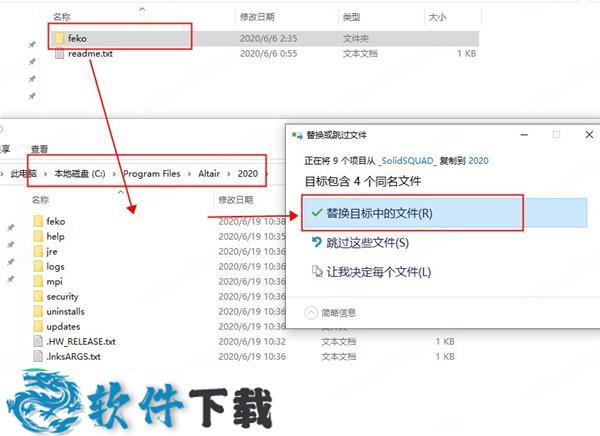Navigate to Altair breadcrumb

[209, 174]
